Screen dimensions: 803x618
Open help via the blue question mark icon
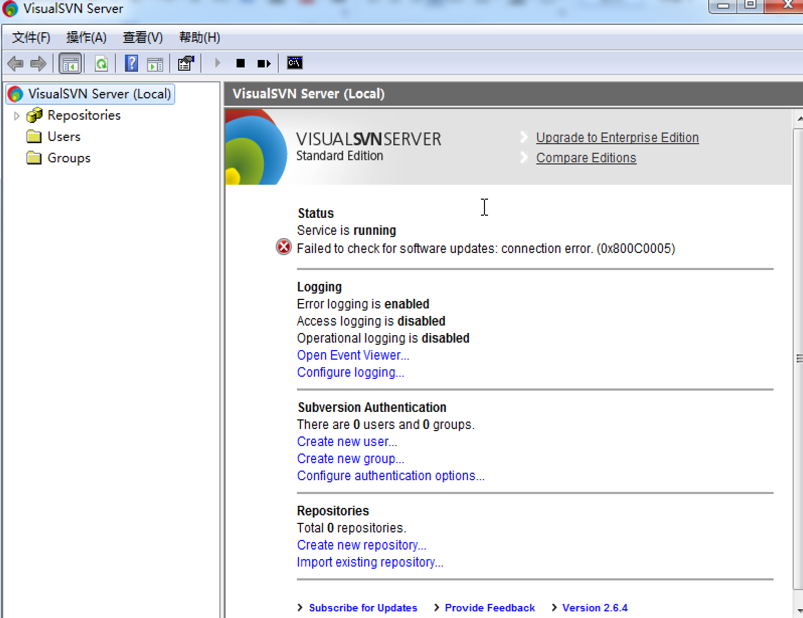coord(132,63)
